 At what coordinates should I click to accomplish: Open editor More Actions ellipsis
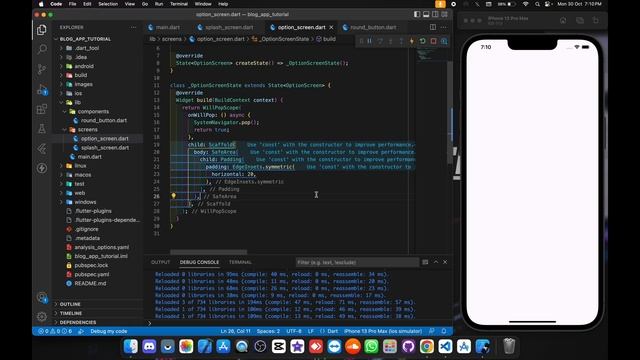444,27
